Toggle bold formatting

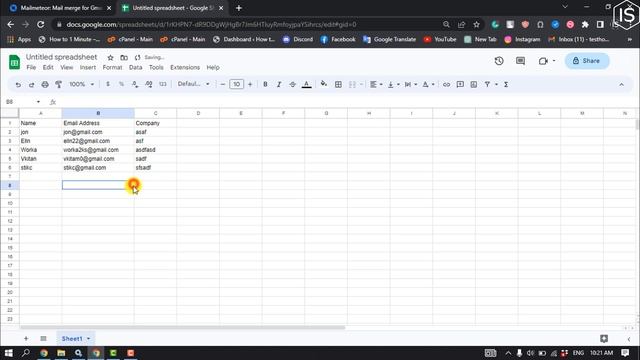(265, 84)
